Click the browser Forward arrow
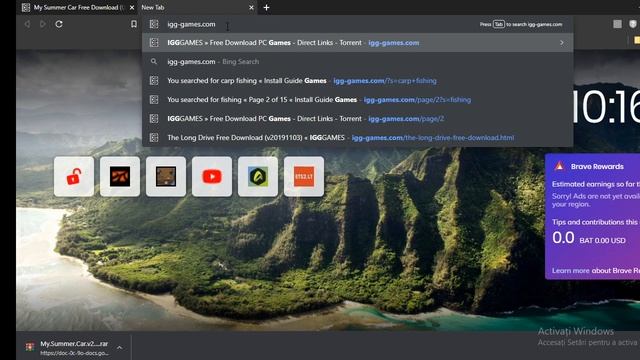Image resolution: width=640 pixels, height=360 pixels. pos(42,24)
